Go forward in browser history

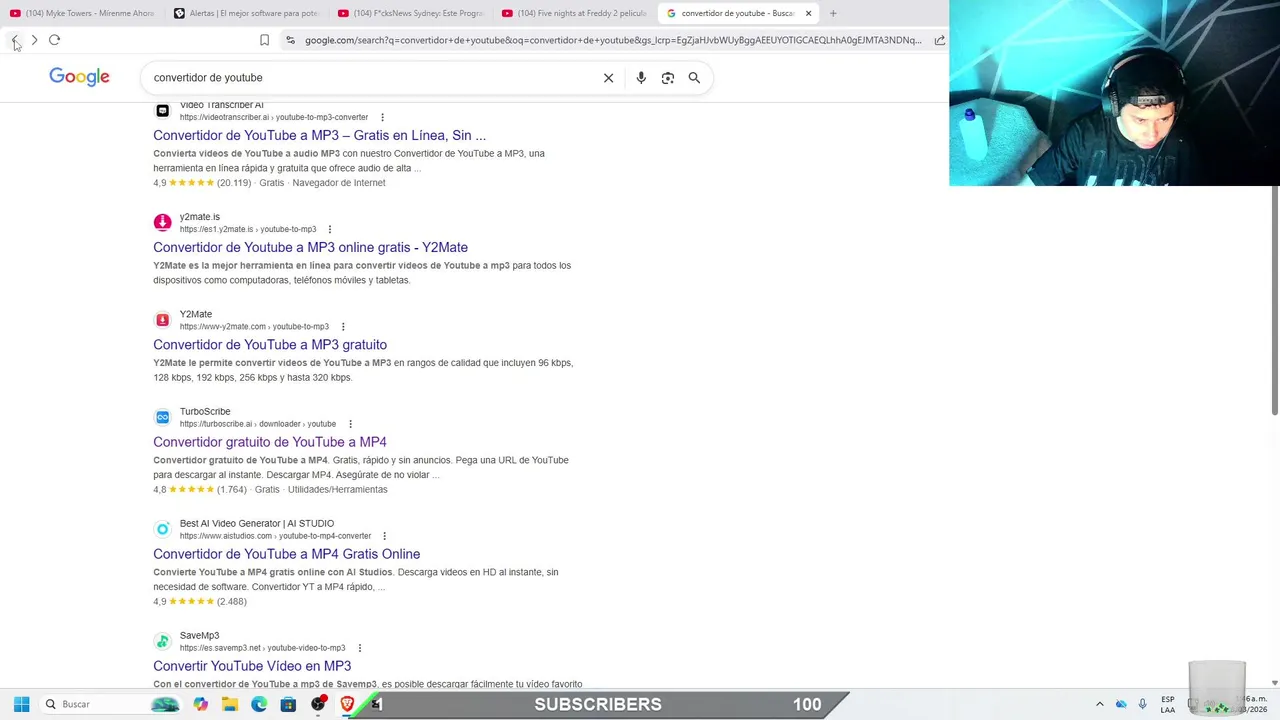click(34, 40)
